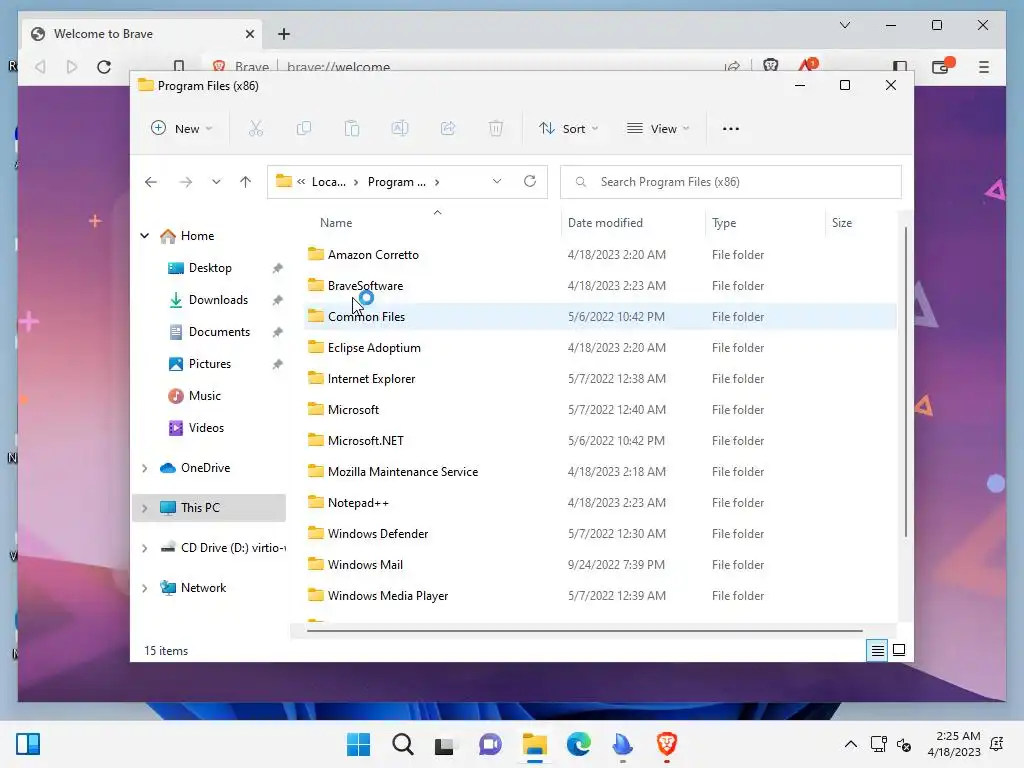Reload the page in Brave browser
Viewport: 1024px width, 768px height.
point(104,67)
